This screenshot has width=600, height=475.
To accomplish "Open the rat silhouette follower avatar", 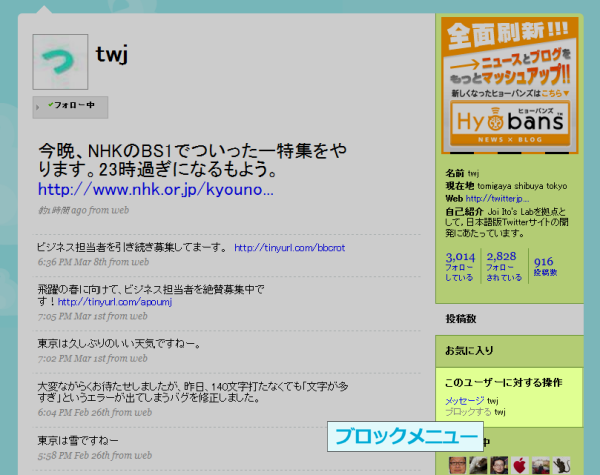I will click(561, 465).
